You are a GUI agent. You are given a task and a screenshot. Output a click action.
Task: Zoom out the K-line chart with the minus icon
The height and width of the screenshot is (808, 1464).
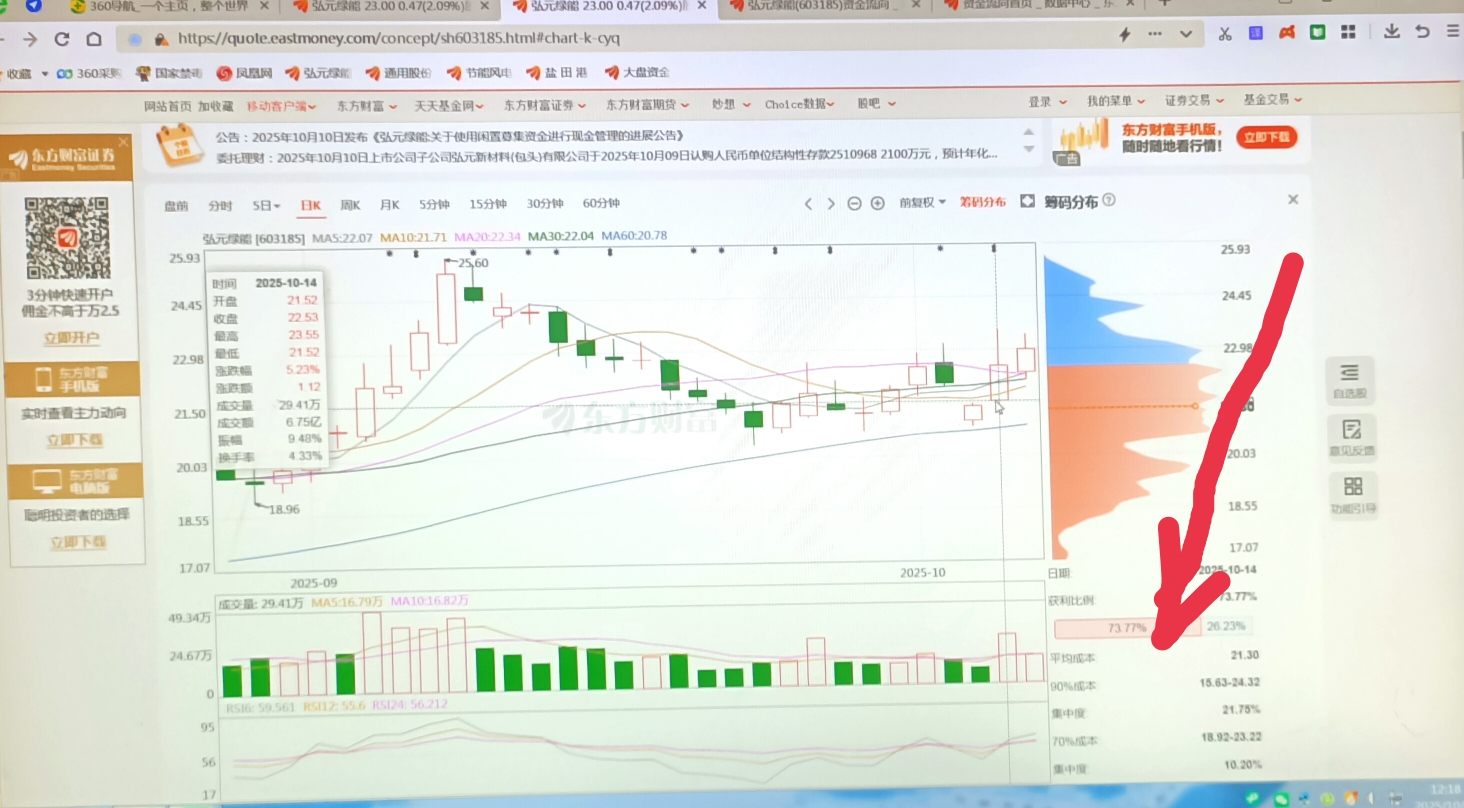coord(854,203)
